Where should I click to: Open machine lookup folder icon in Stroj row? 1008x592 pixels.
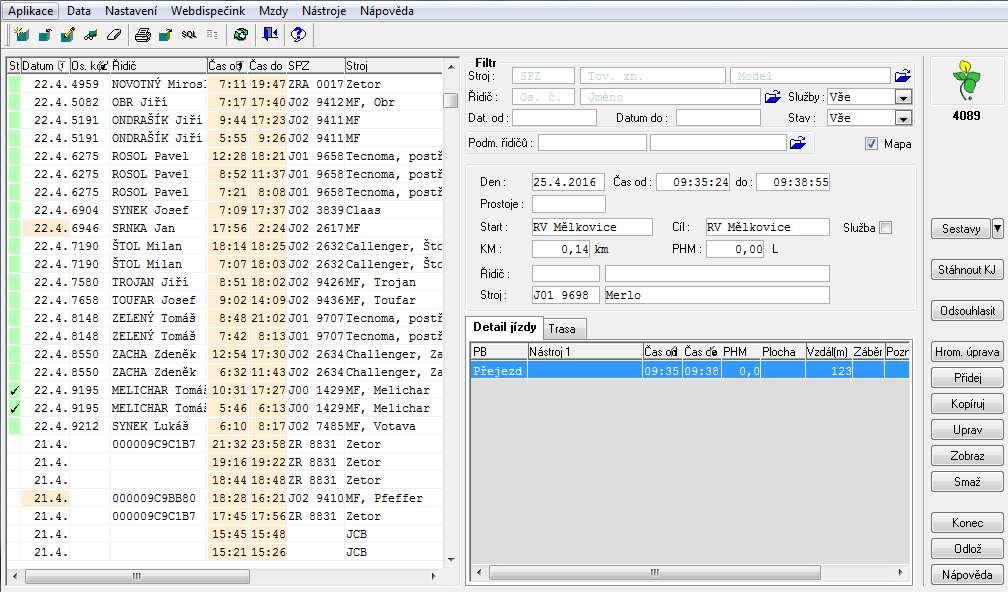pos(903,76)
